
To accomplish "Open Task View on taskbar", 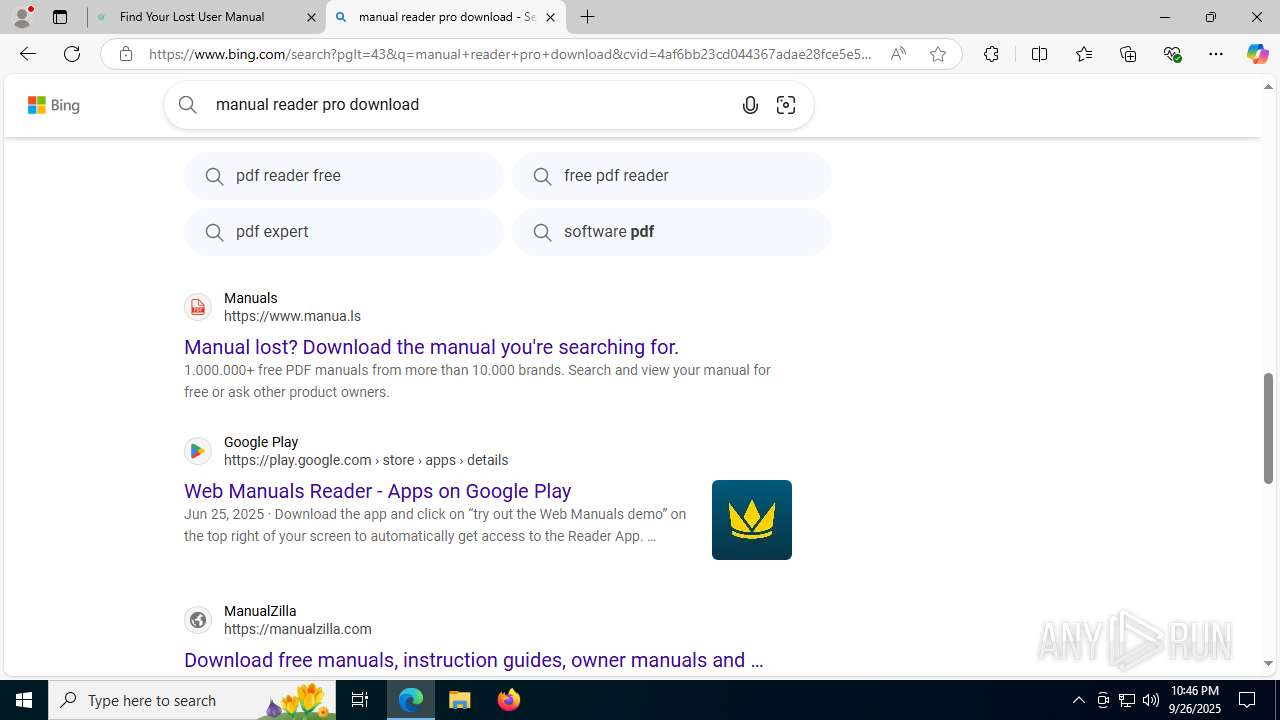I will pyautogui.click(x=360, y=700).
